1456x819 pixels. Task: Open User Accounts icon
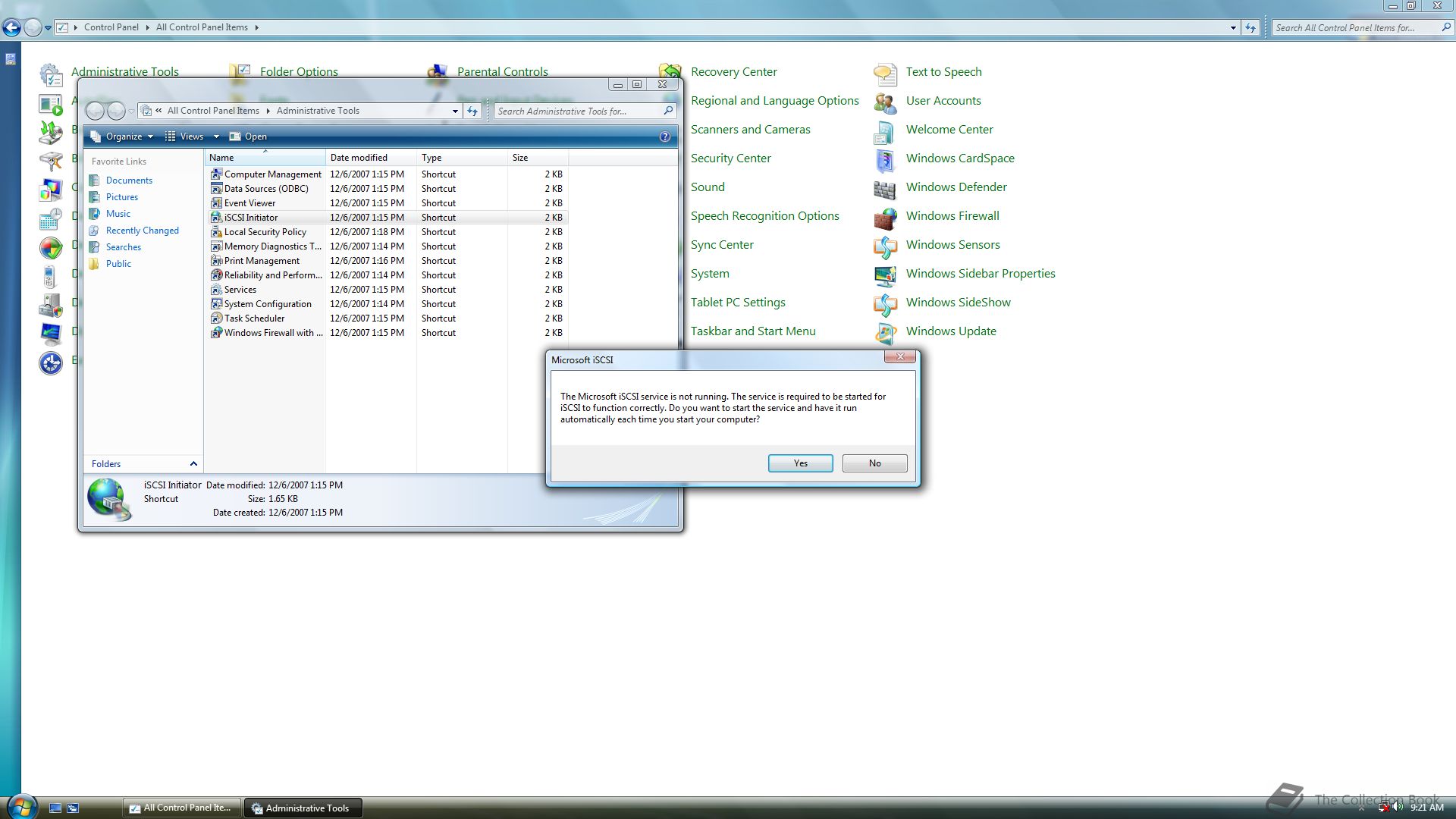(x=885, y=102)
